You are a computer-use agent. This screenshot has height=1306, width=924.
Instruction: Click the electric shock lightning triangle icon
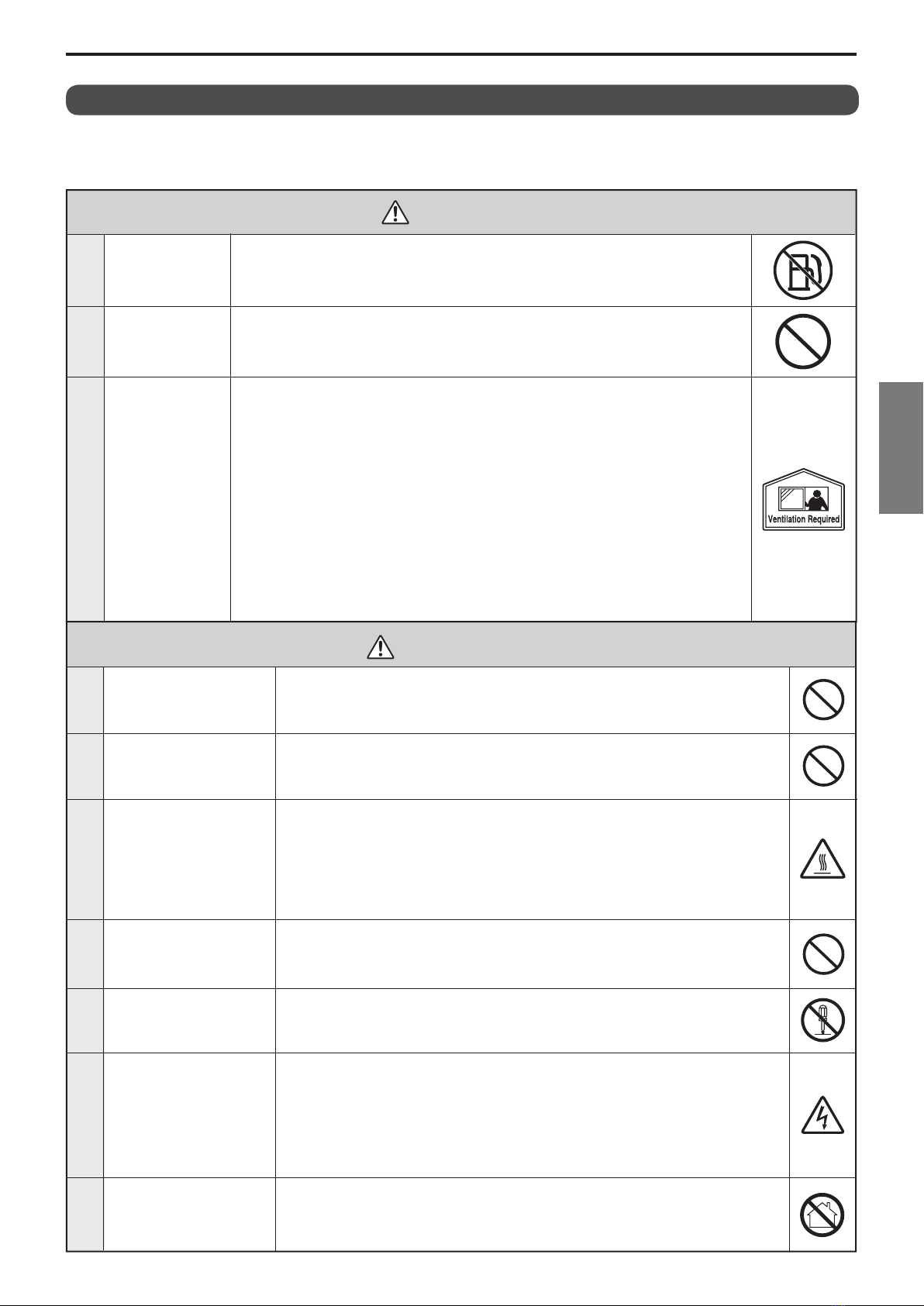point(822,1115)
